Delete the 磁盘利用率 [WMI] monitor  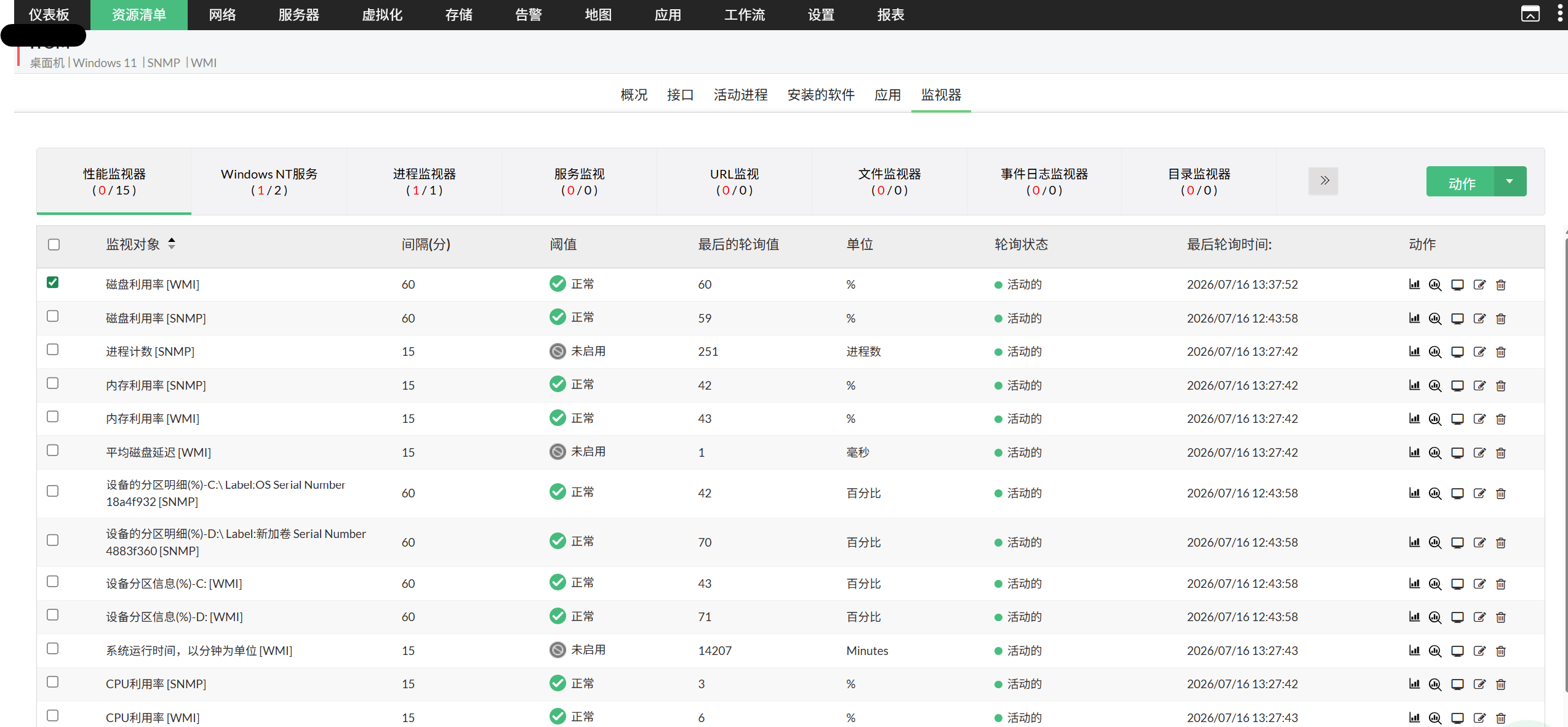(x=1501, y=284)
